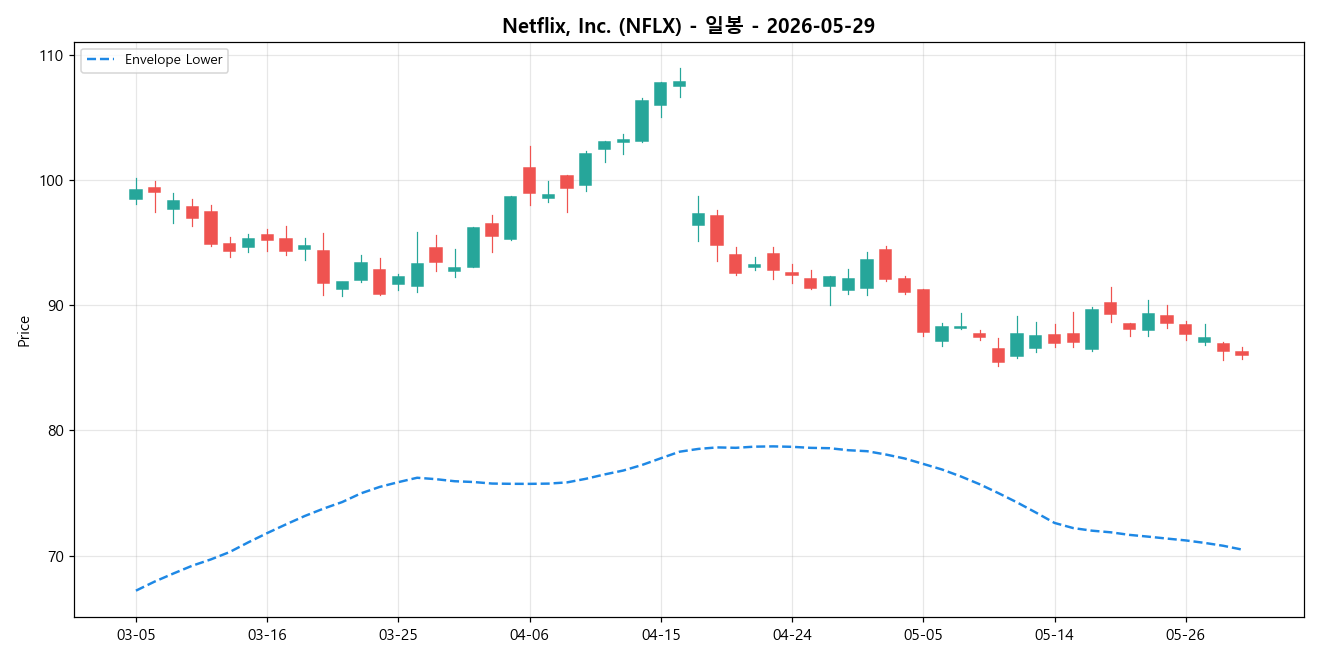
Task: Click the highest green candle near 108
Action: pyautogui.click(x=679, y=84)
